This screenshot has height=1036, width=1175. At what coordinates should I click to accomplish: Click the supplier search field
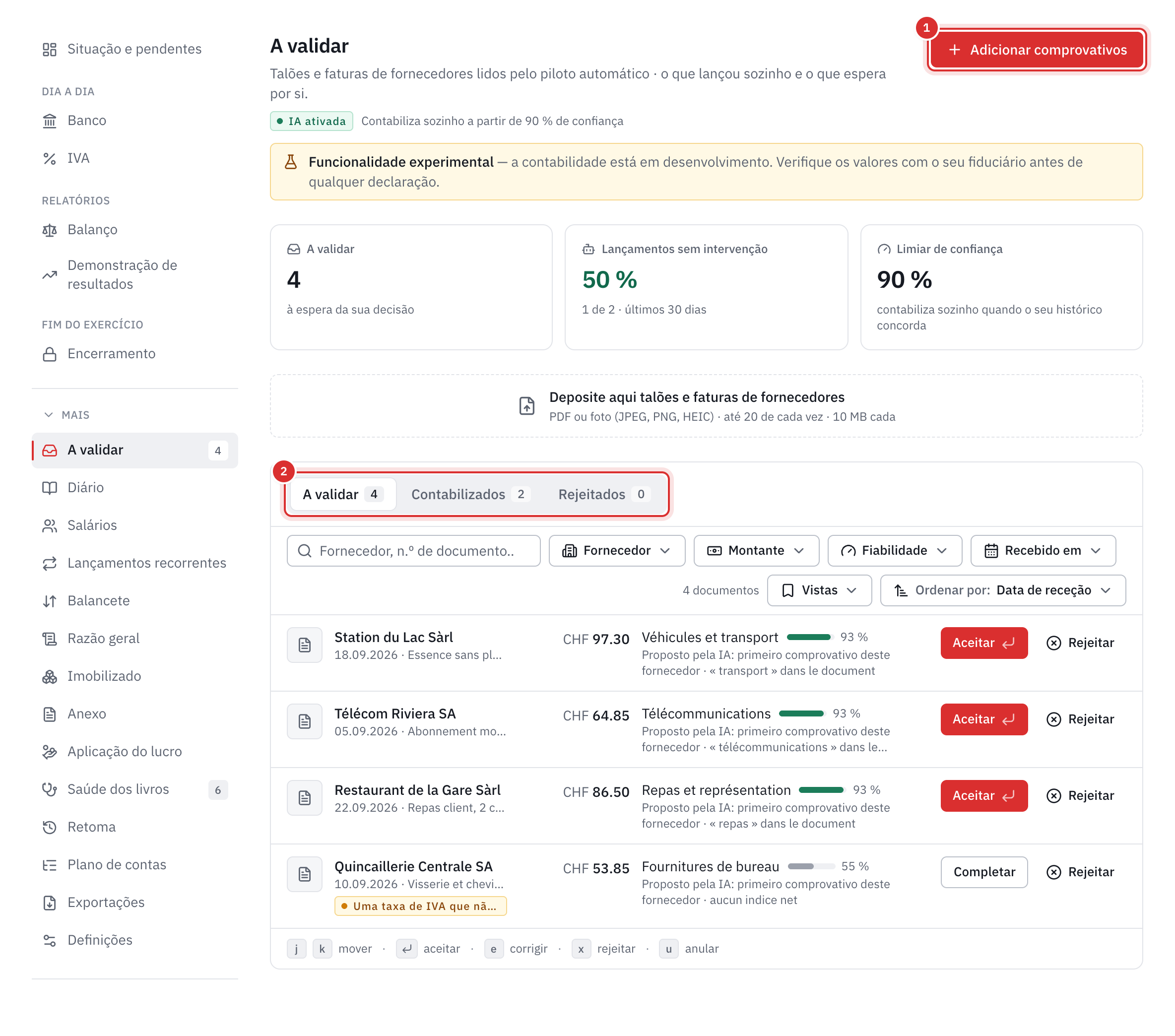coord(413,551)
